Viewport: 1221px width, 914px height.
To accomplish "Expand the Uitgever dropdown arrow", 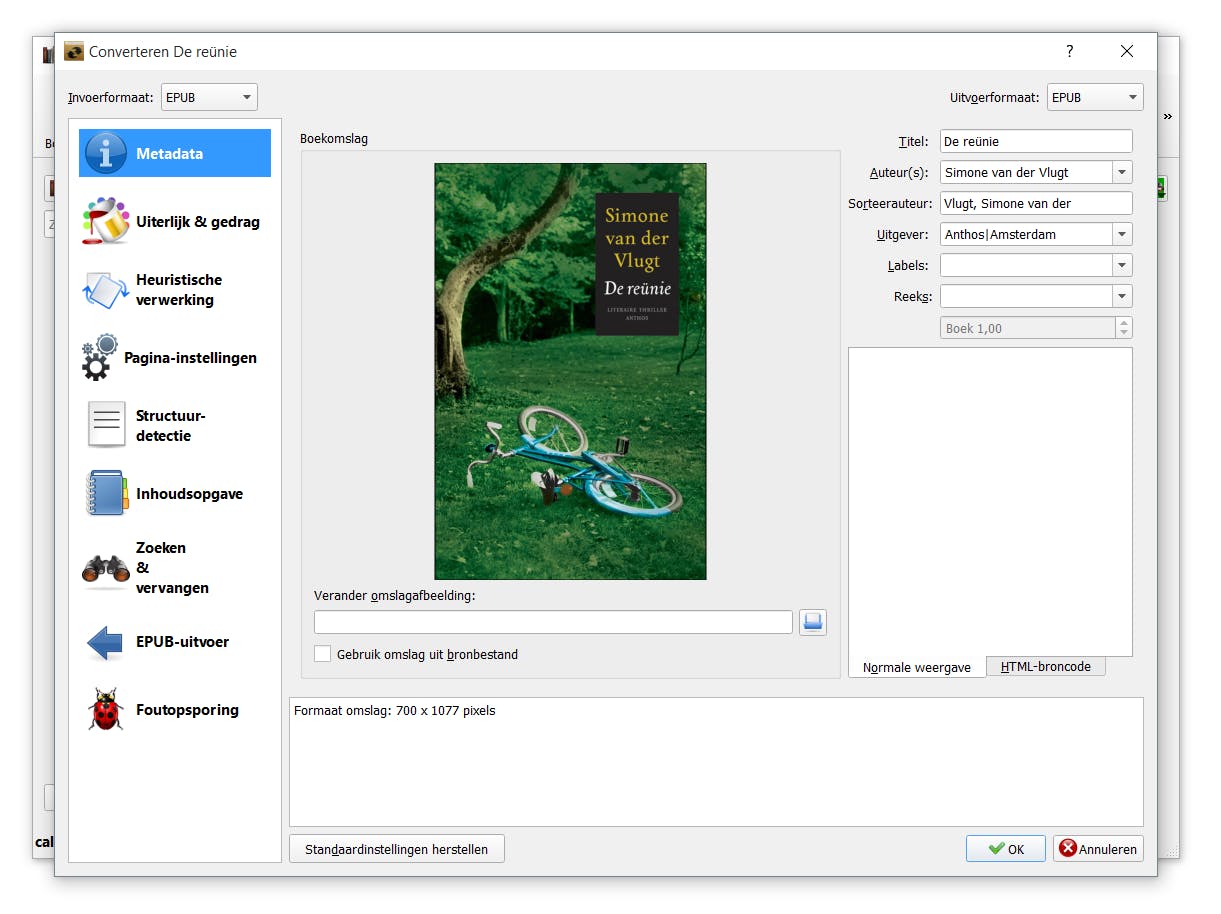I will [x=1122, y=235].
